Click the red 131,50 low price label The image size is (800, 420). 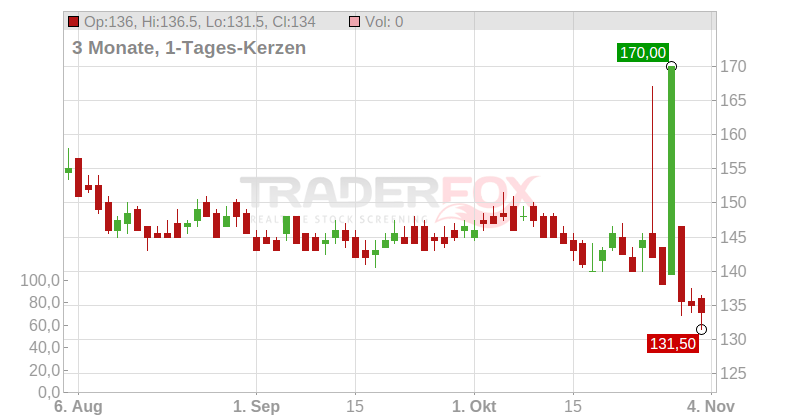coord(671,343)
